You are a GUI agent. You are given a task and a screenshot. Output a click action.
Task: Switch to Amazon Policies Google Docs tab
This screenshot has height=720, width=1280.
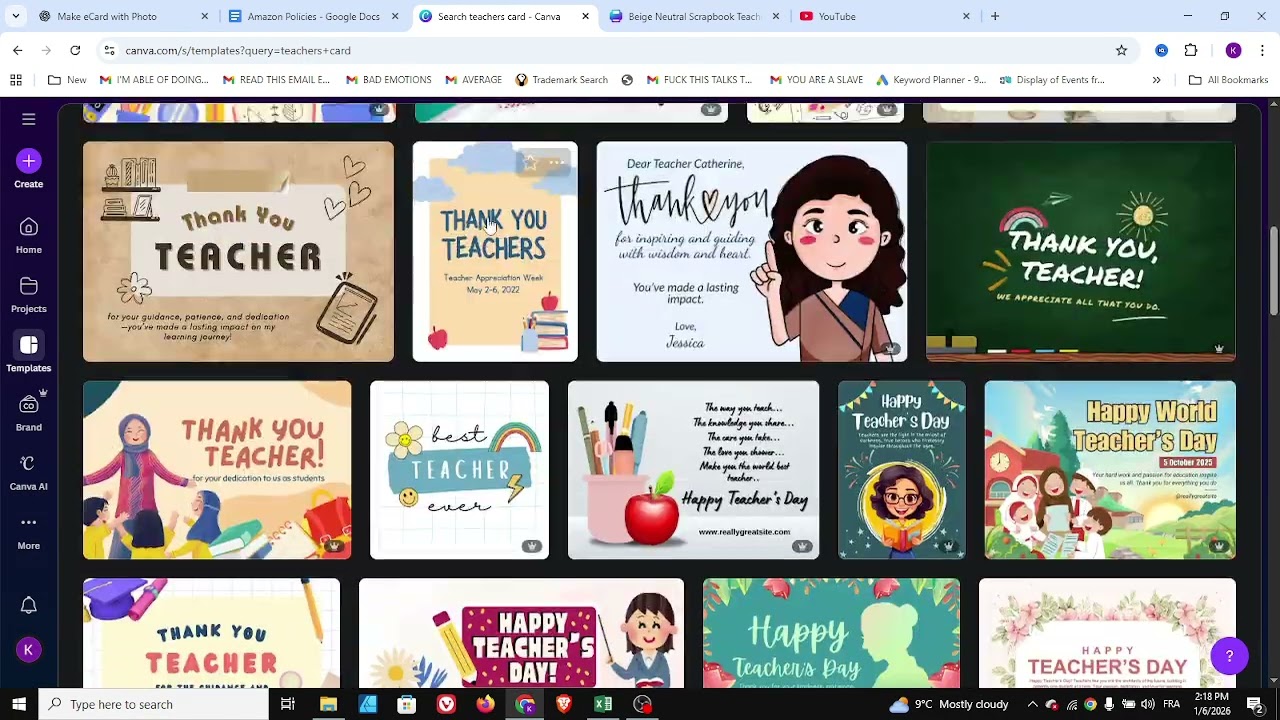point(313,16)
